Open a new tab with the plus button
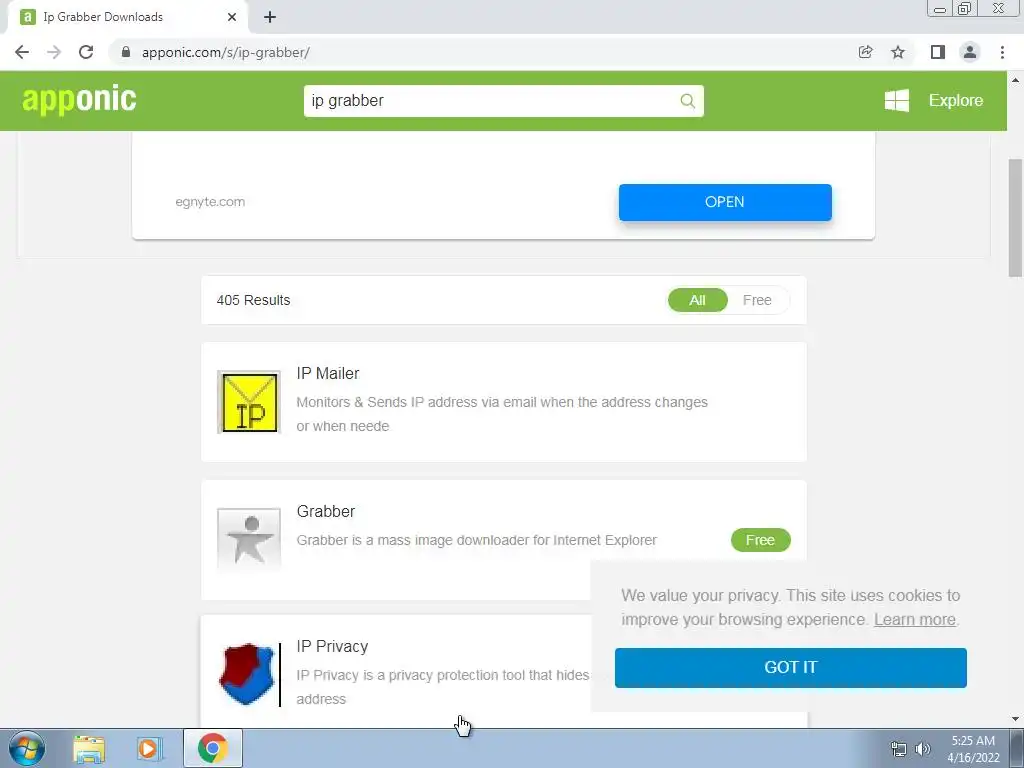 coord(270,17)
